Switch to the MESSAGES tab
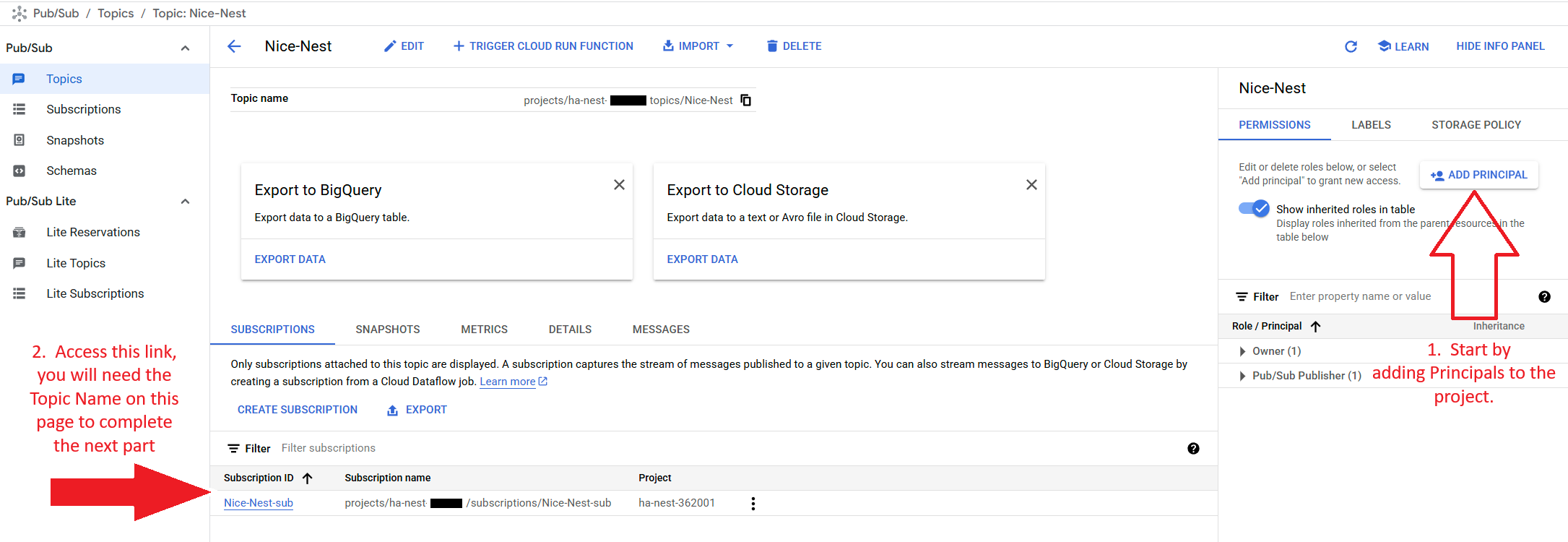This screenshot has height=542, width=1568. [x=661, y=330]
